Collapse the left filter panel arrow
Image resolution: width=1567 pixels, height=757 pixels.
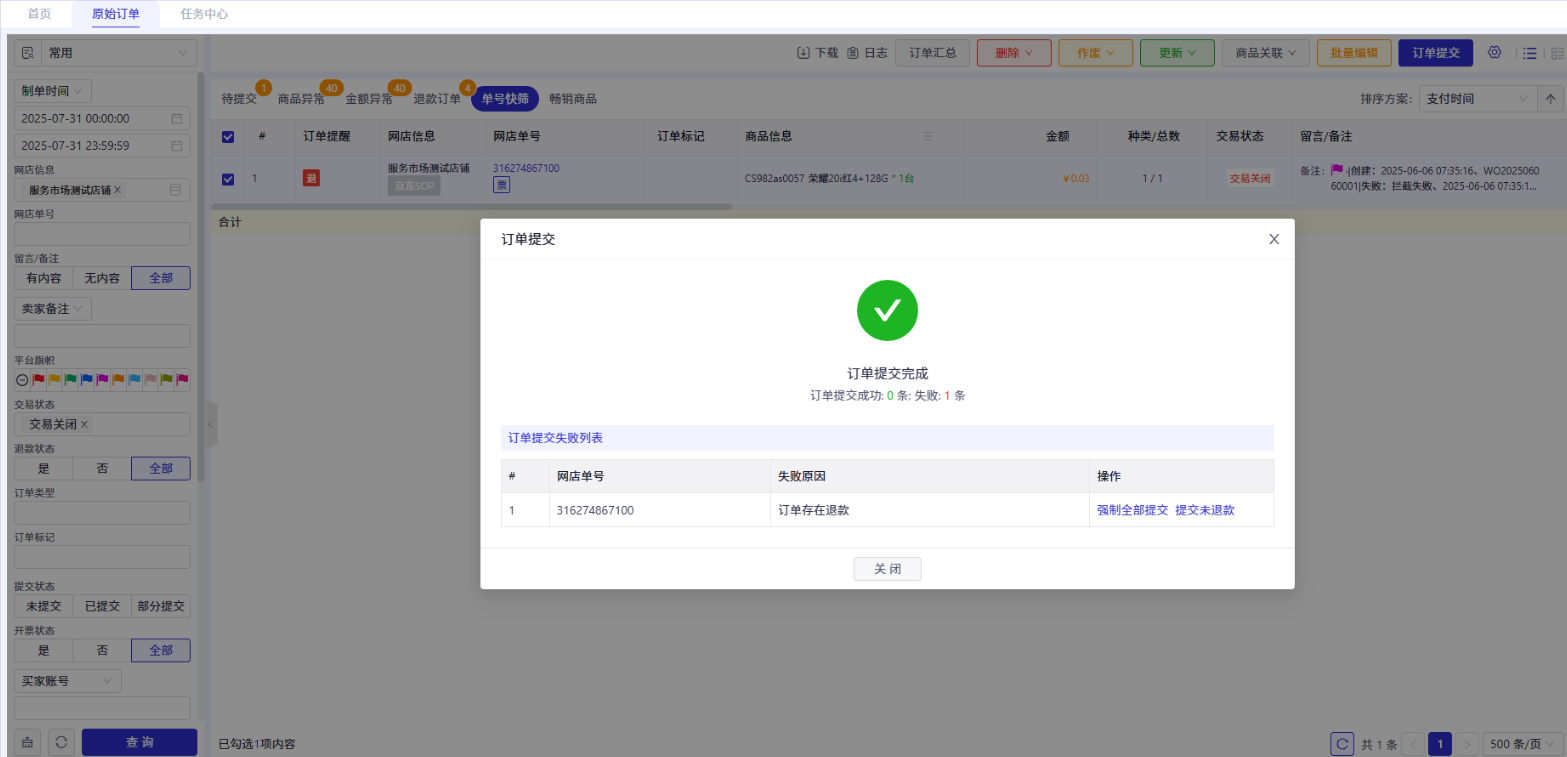(210, 424)
